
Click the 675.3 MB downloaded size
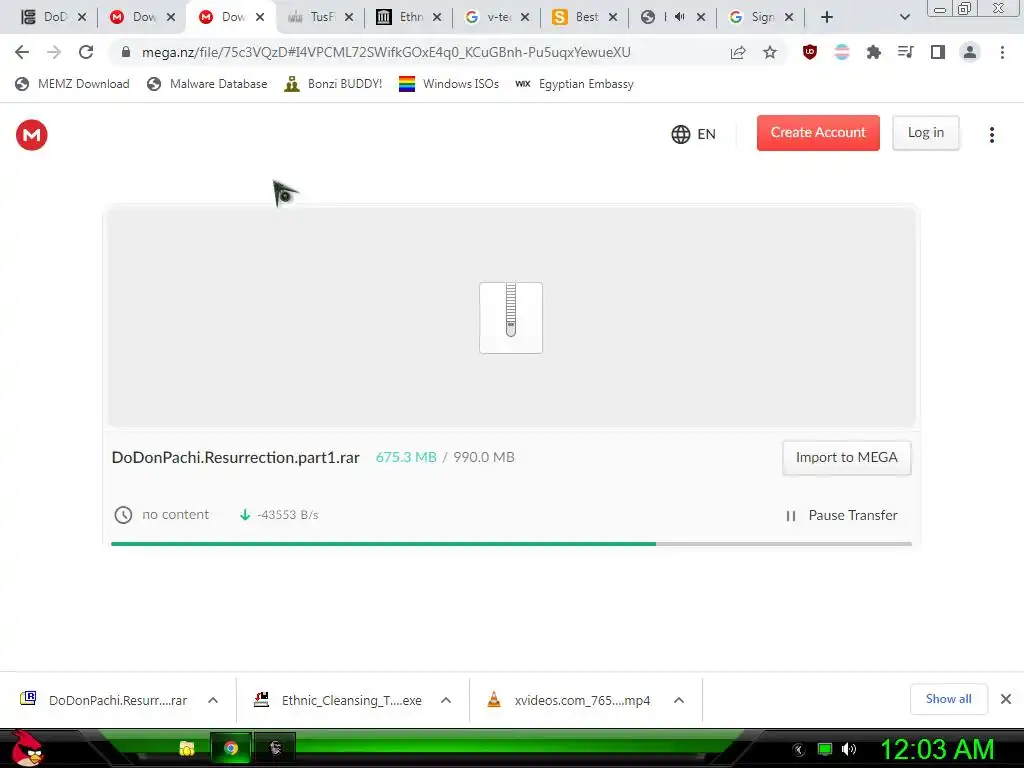pyautogui.click(x=406, y=457)
